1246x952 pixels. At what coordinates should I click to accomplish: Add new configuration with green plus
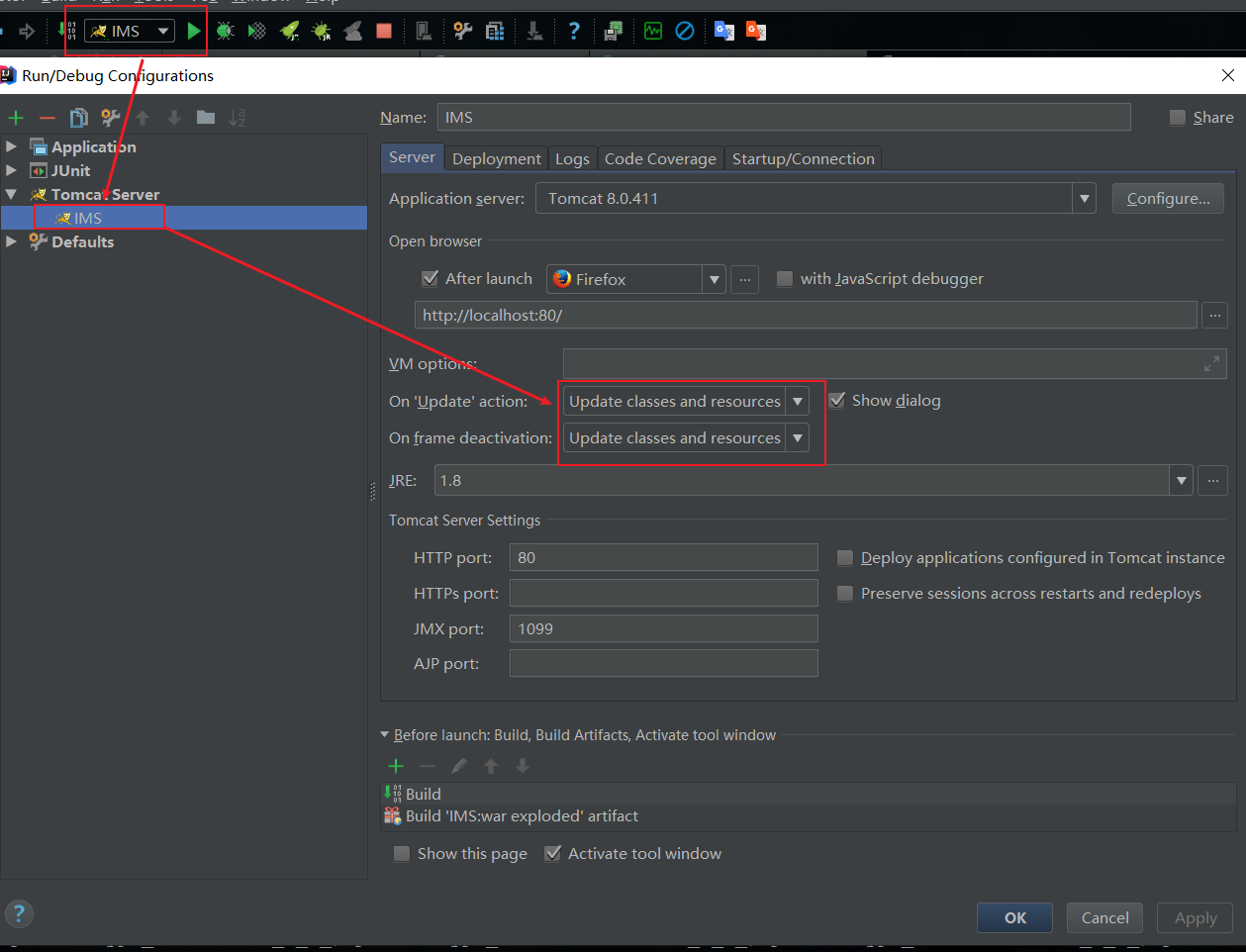pos(16,118)
